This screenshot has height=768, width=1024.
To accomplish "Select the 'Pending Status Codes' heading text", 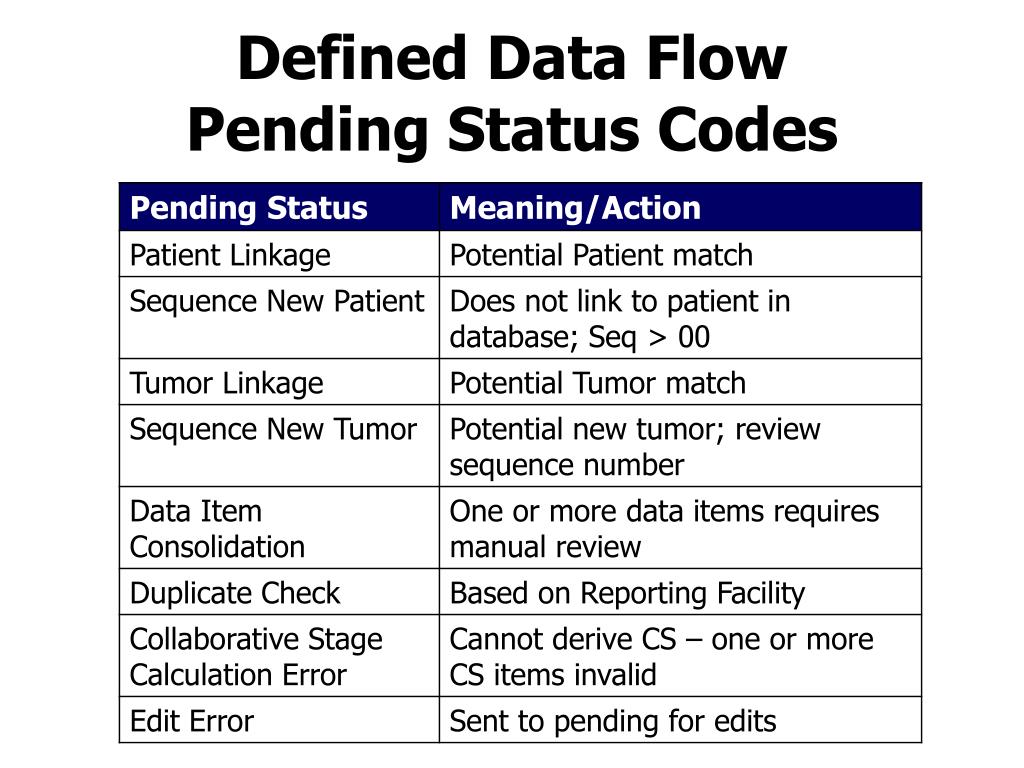I will point(512,129).
